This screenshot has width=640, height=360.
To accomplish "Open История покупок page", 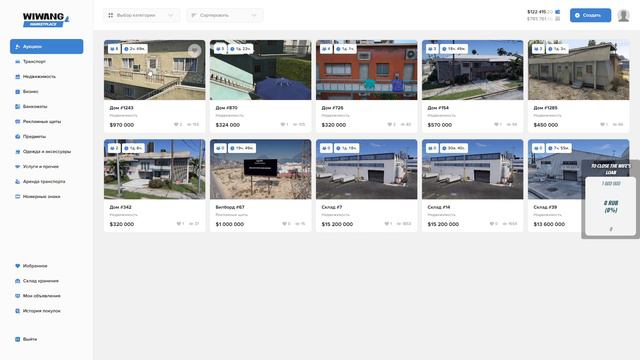I will pyautogui.click(x=41, y=311).
